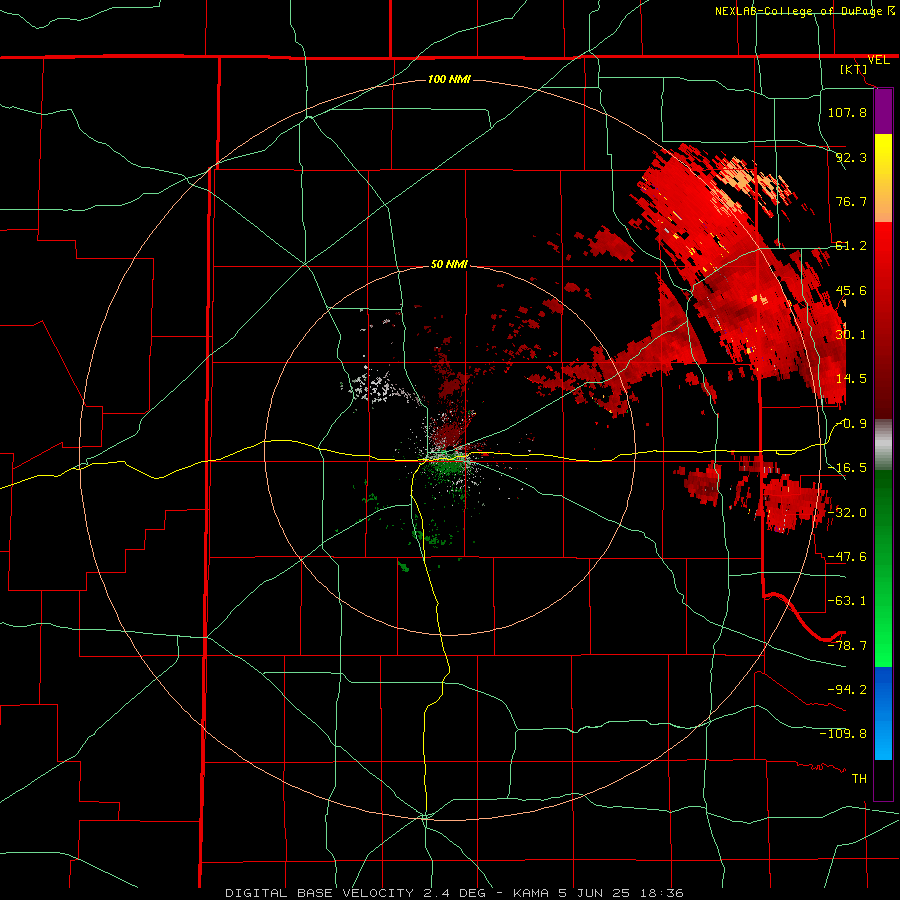Select the -47.6 knot scale value
The height and width of the screenshot is (900, 900).
coord(847,557)
